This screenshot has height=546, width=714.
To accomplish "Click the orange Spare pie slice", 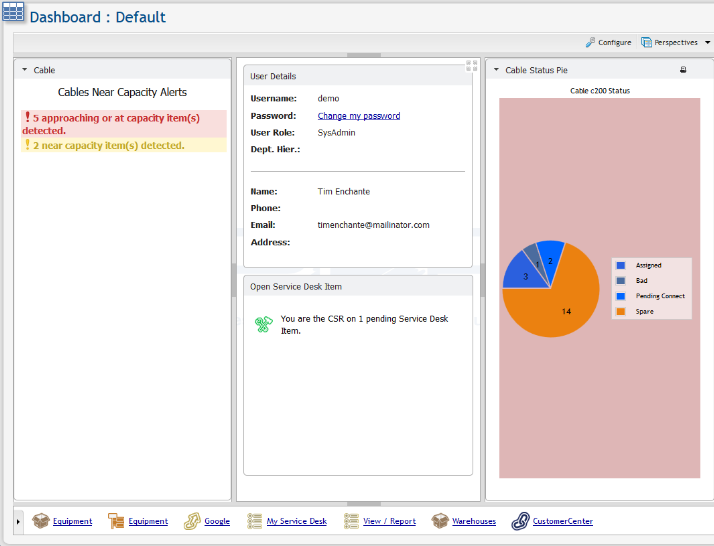I will [557, 307].
